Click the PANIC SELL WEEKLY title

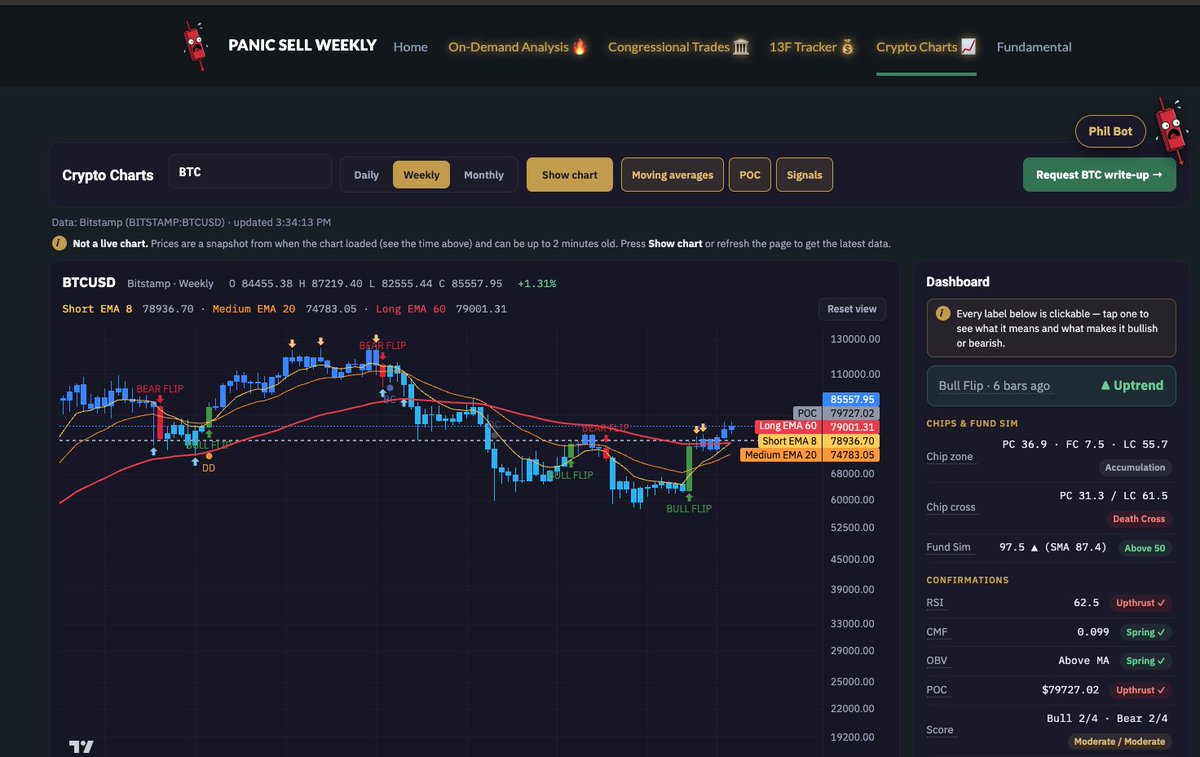pyautogui.click(x=302, y=45)
